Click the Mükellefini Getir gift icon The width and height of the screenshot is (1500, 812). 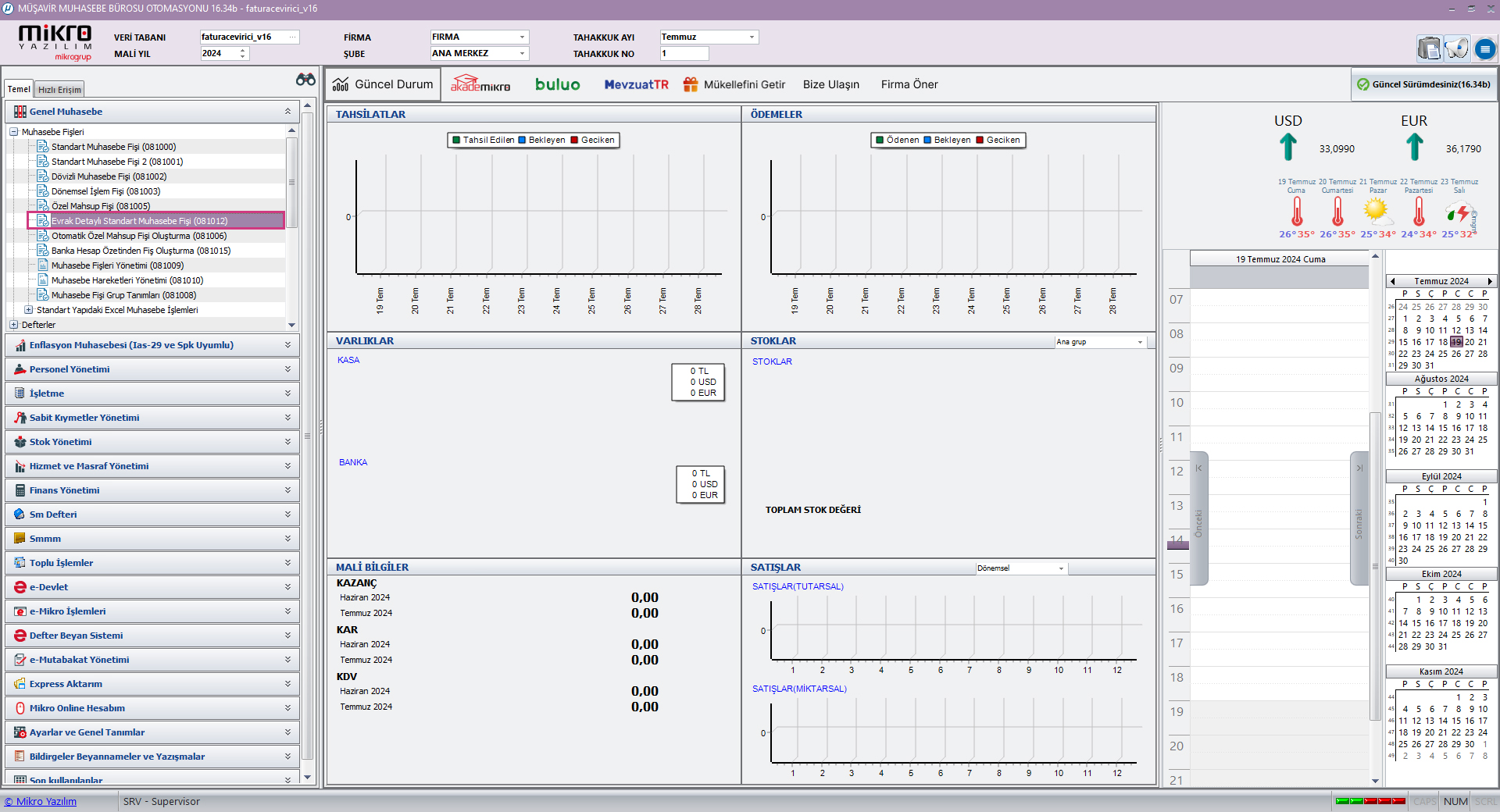coord(691,84)
